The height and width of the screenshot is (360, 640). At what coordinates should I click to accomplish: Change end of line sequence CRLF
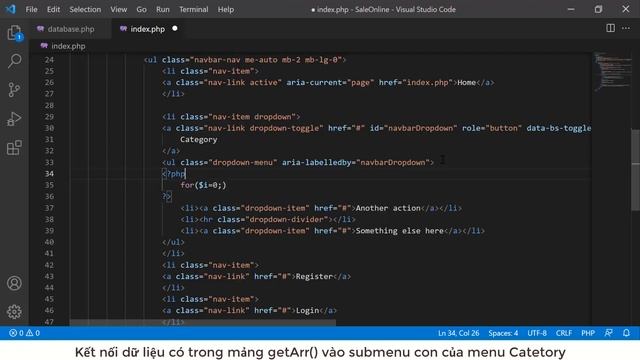point(564,333)
